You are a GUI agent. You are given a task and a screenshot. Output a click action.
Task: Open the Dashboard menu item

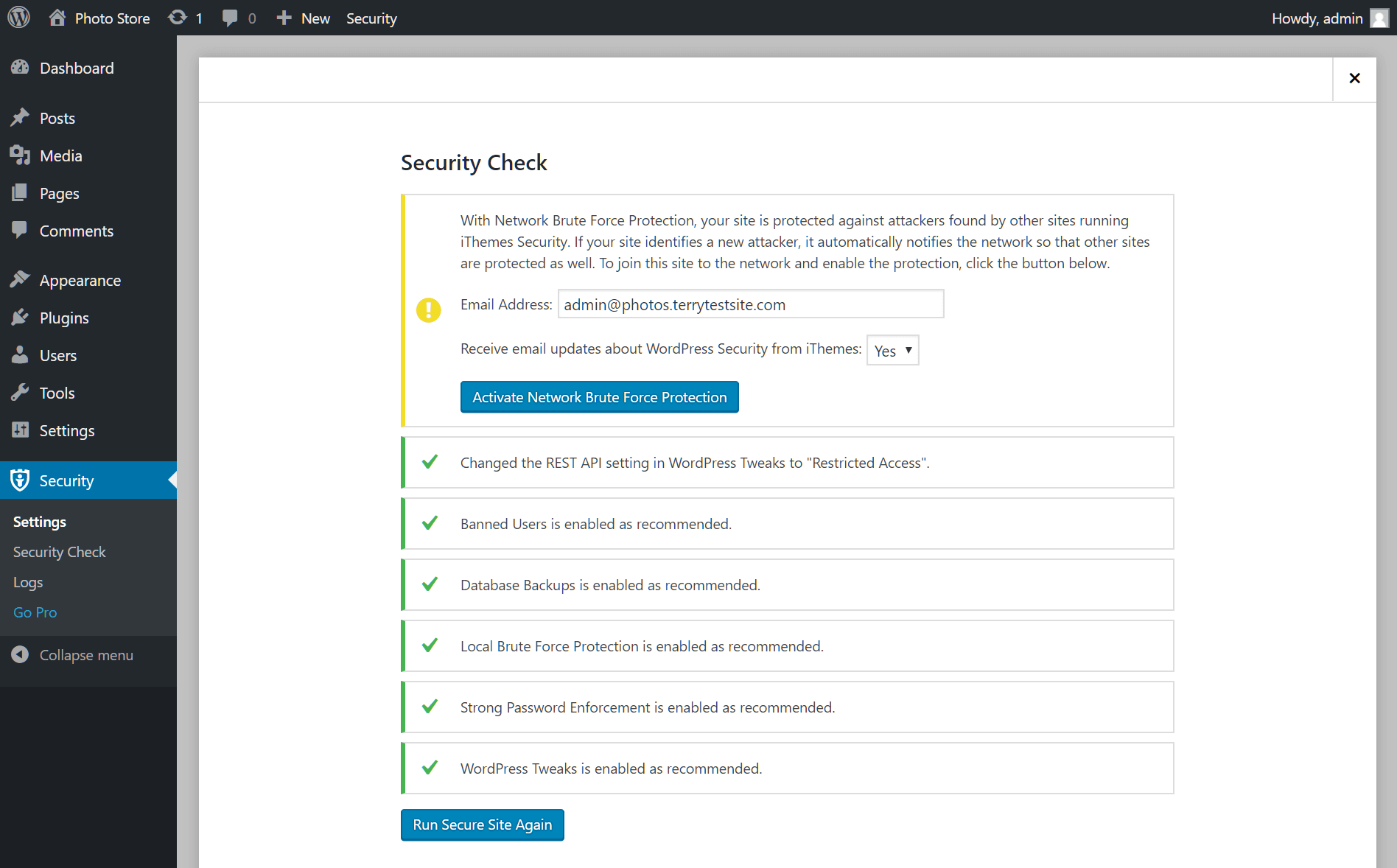pos(77,68)
